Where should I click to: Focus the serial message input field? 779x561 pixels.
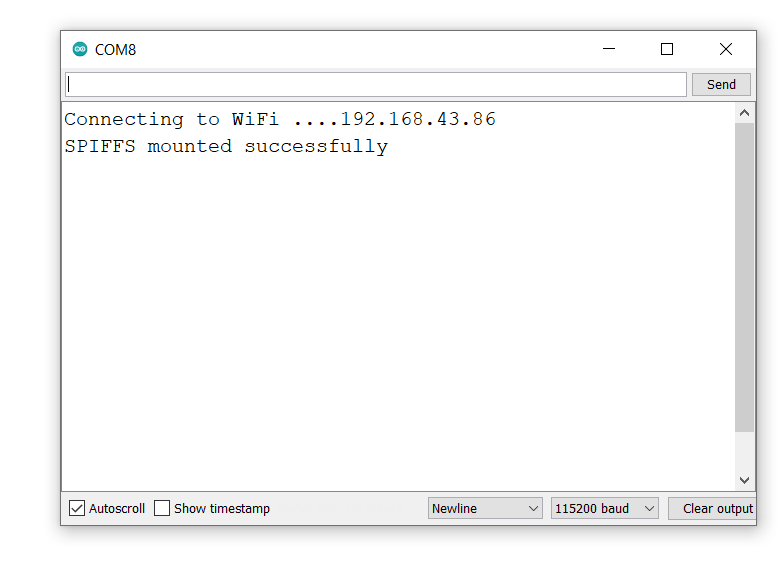coord(375,84)
